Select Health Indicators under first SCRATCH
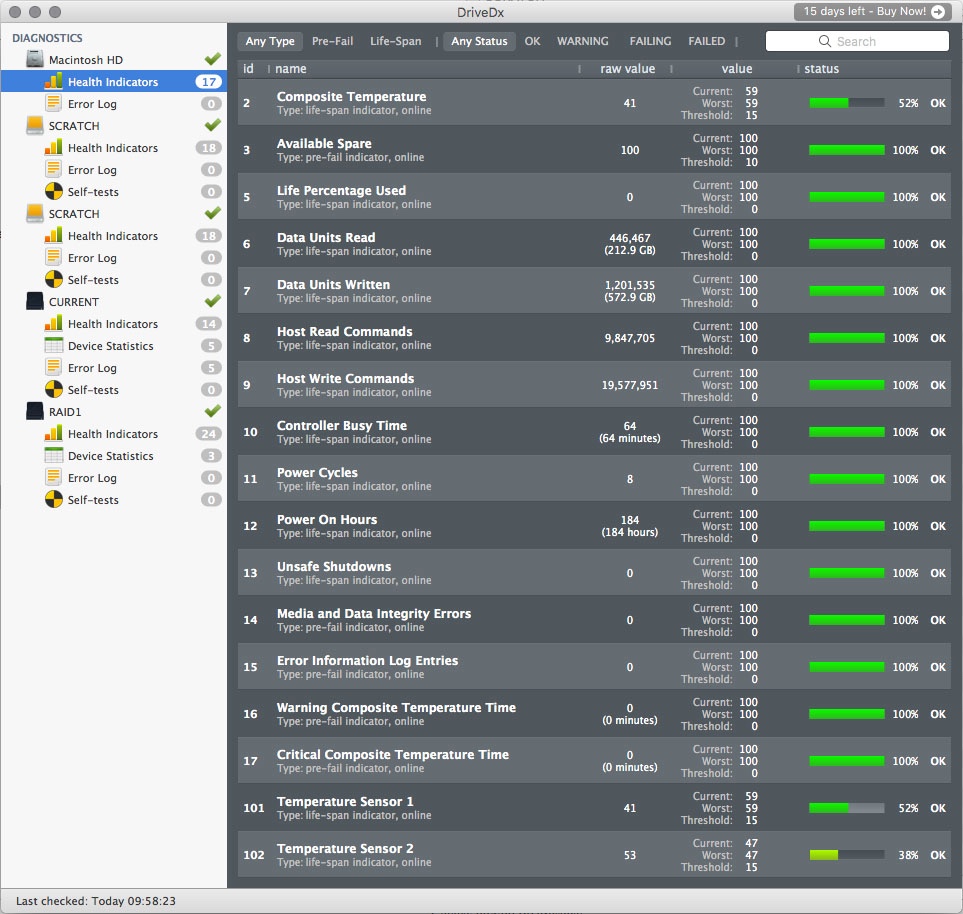963x914 pixels. (114, 148)
